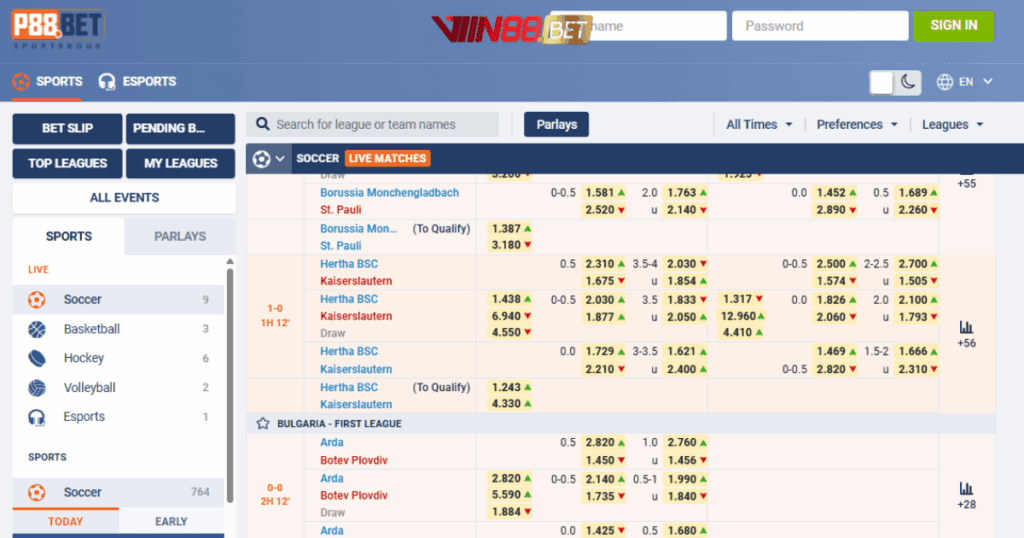The image size is (1024, 538).
Task: Click the Hockey puck icon in sidebar
Action: coord(37,358)
